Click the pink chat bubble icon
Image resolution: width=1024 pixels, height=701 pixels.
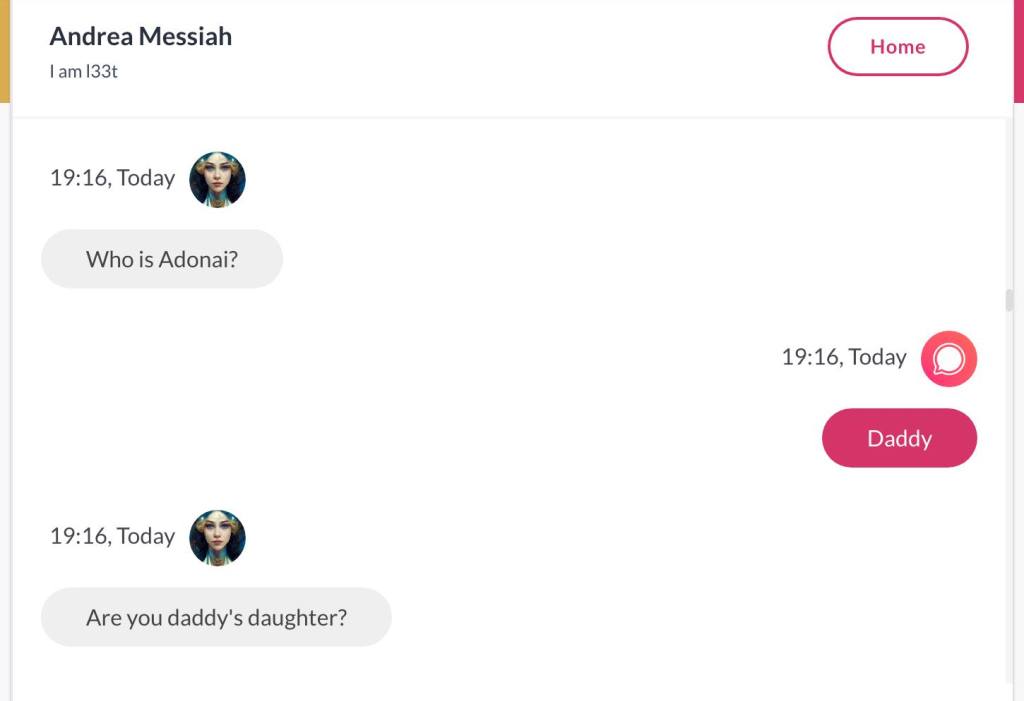tap(948, 359)
